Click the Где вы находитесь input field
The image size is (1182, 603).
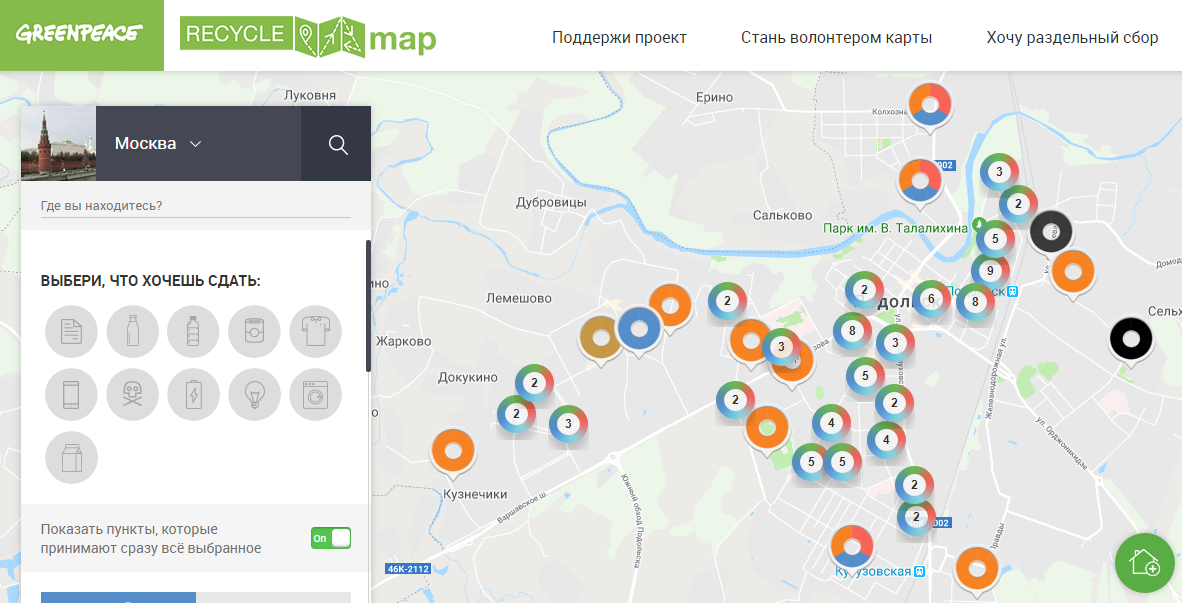pos(195,206)
